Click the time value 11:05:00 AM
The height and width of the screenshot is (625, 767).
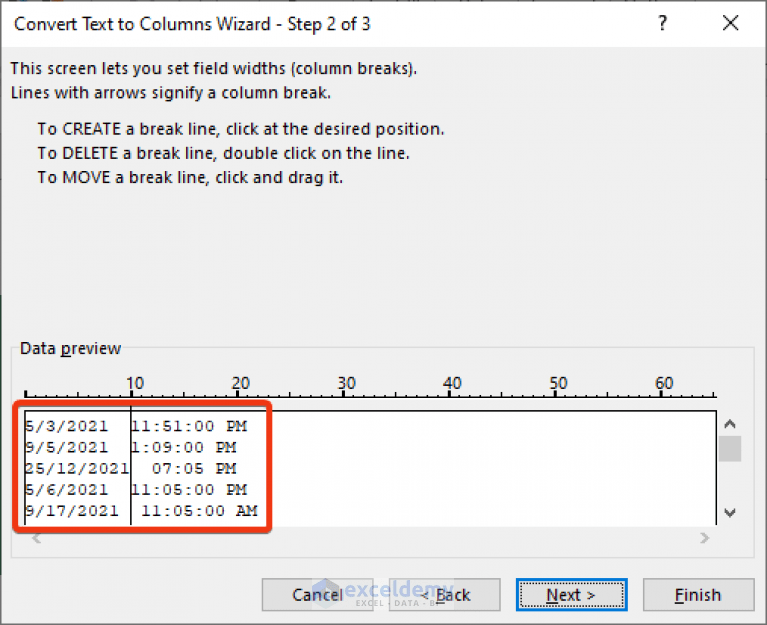coord(200,511)
